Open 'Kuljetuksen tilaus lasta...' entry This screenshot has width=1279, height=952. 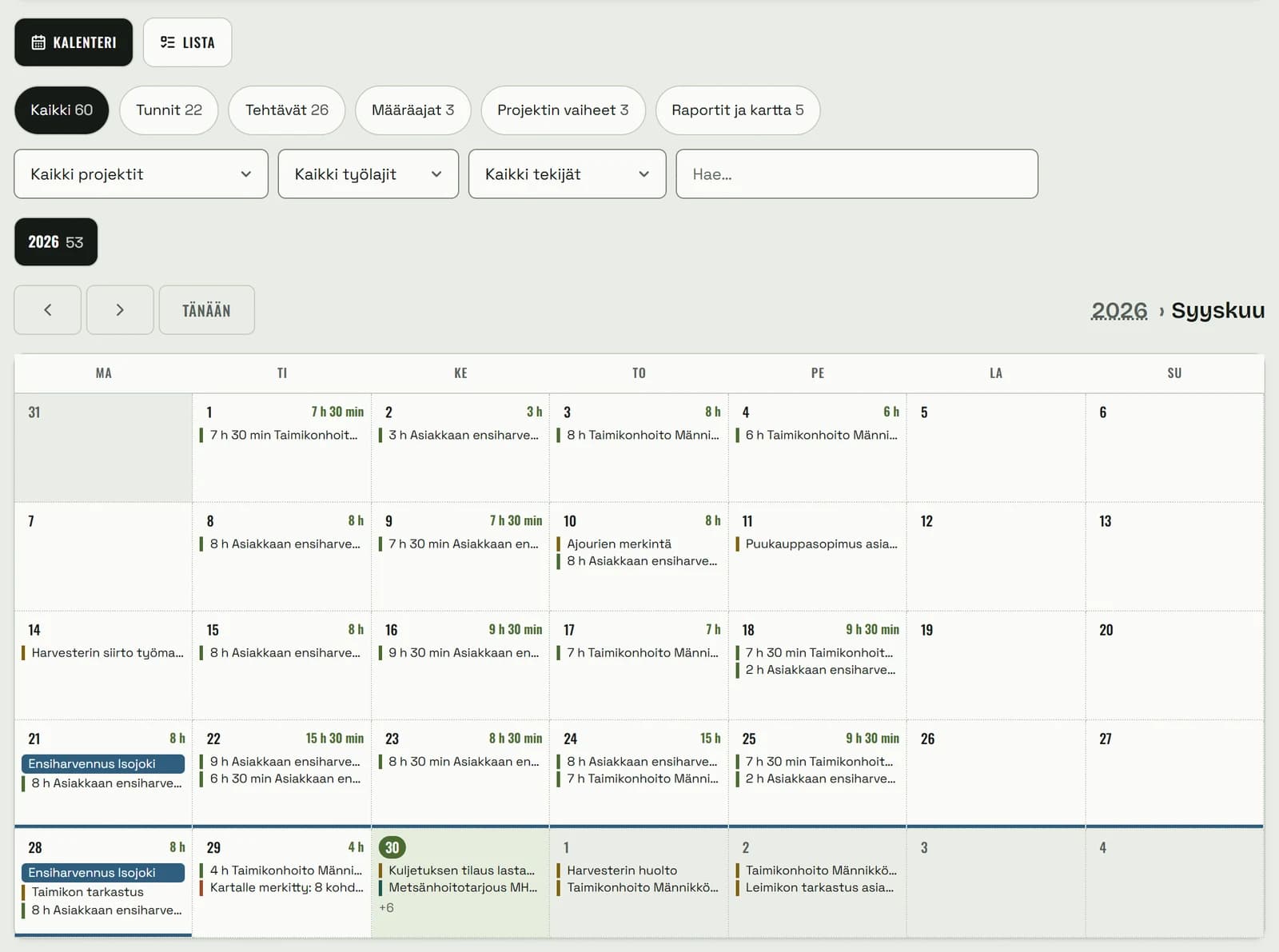click(x=461, y=870)
